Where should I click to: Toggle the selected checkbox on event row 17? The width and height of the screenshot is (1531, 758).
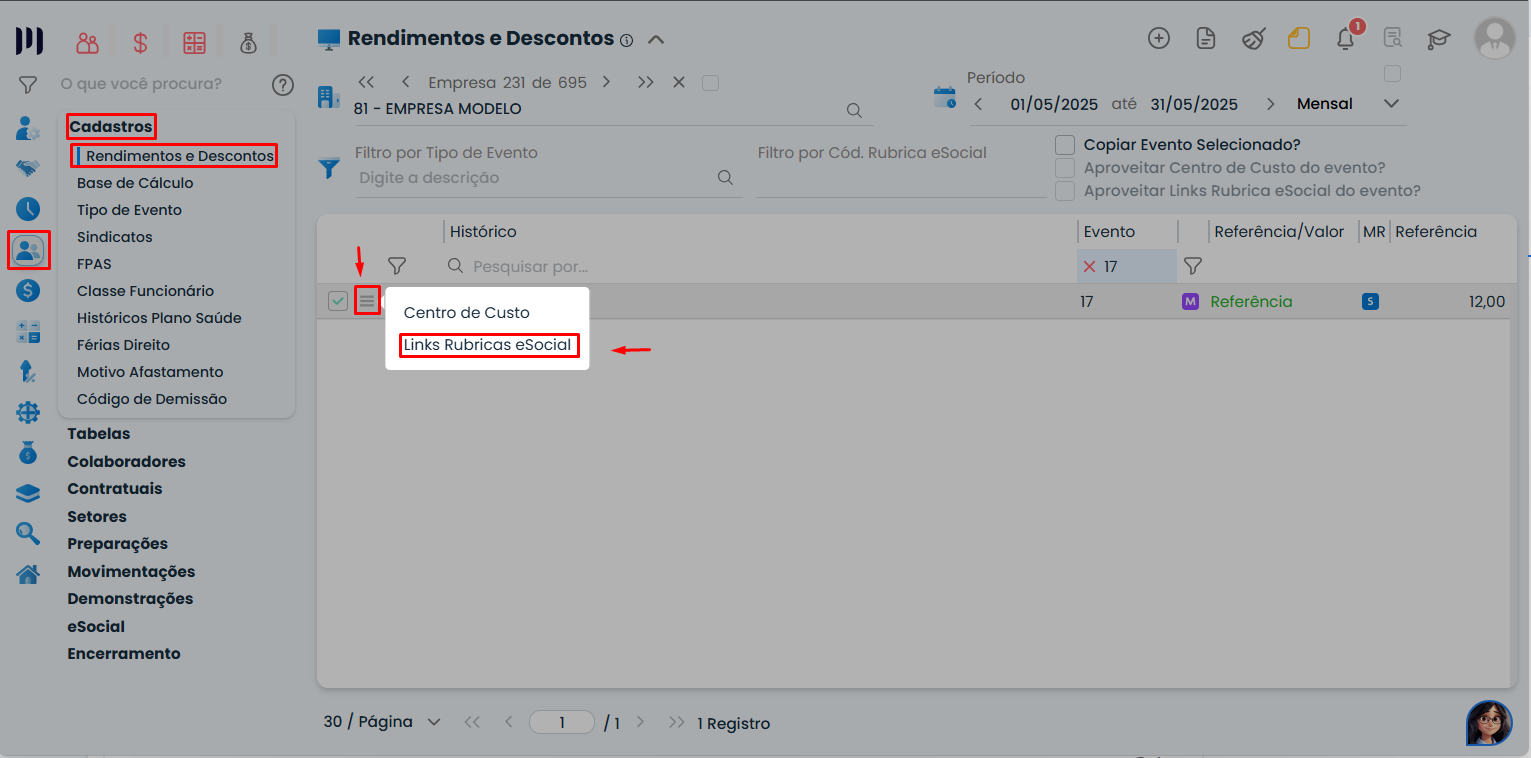[338, 300]
